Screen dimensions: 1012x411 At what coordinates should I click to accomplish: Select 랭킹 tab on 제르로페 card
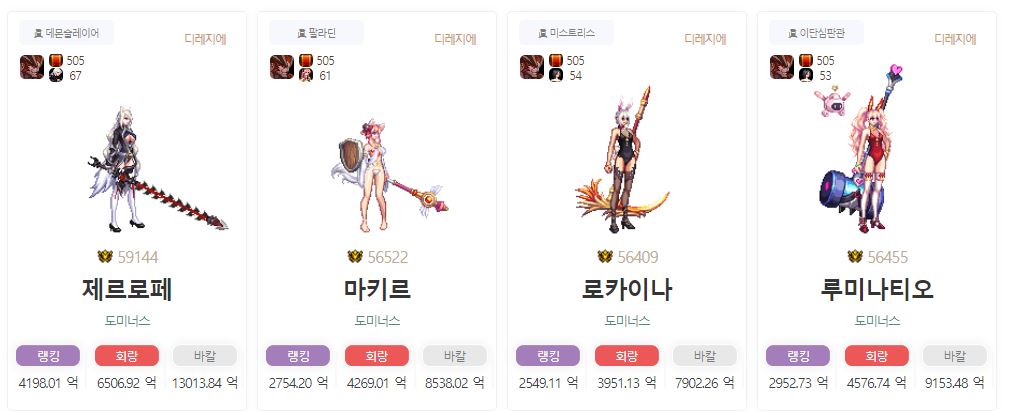click(48, 356)
